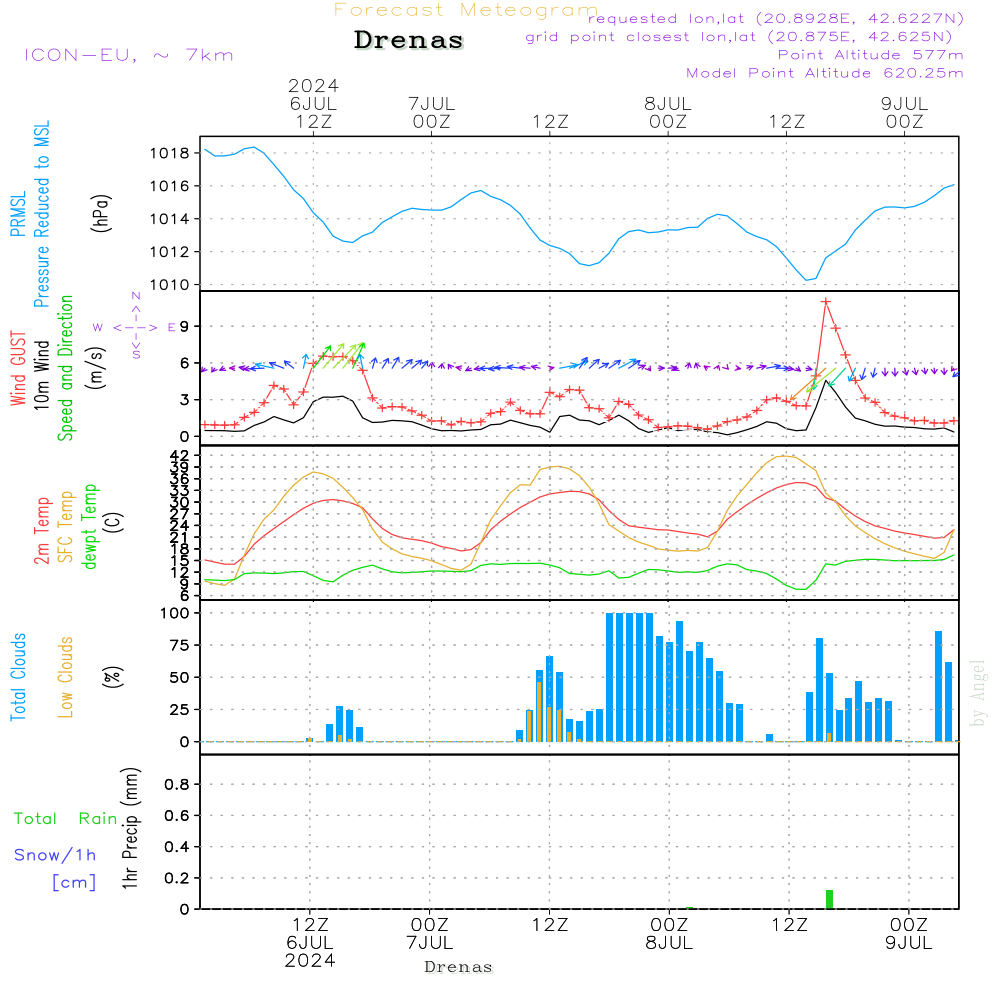Click the "10m Wind" label
The image size is (1000, 1000).
click(x=41, y=375)
